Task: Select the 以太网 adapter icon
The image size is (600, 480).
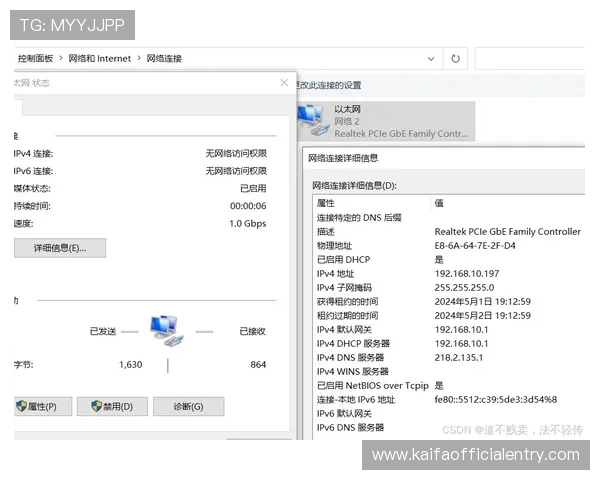Action: pos(314,121)
